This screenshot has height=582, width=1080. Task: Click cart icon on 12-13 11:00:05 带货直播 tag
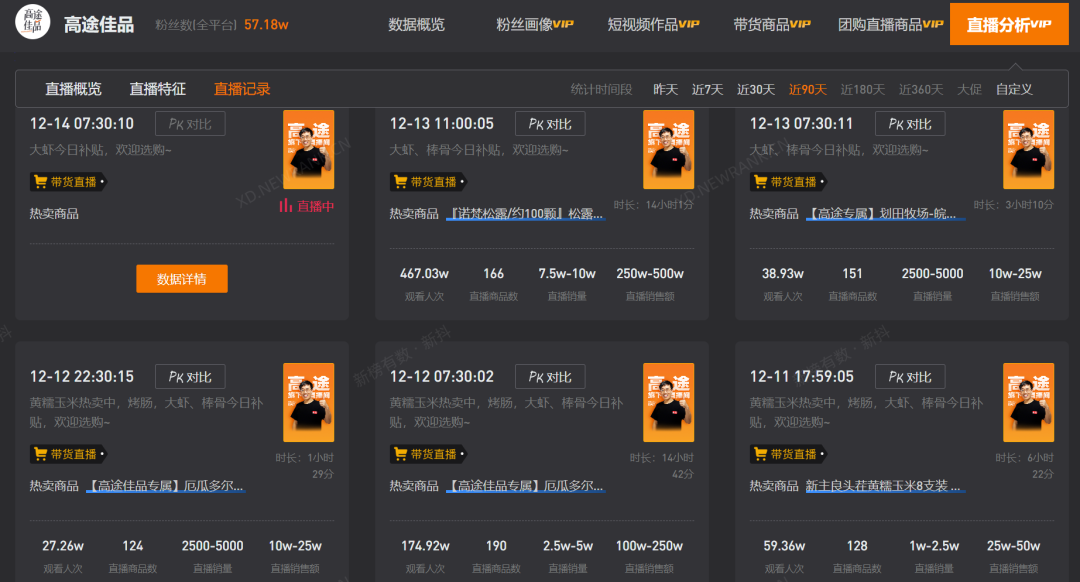(x=401, y=182)
